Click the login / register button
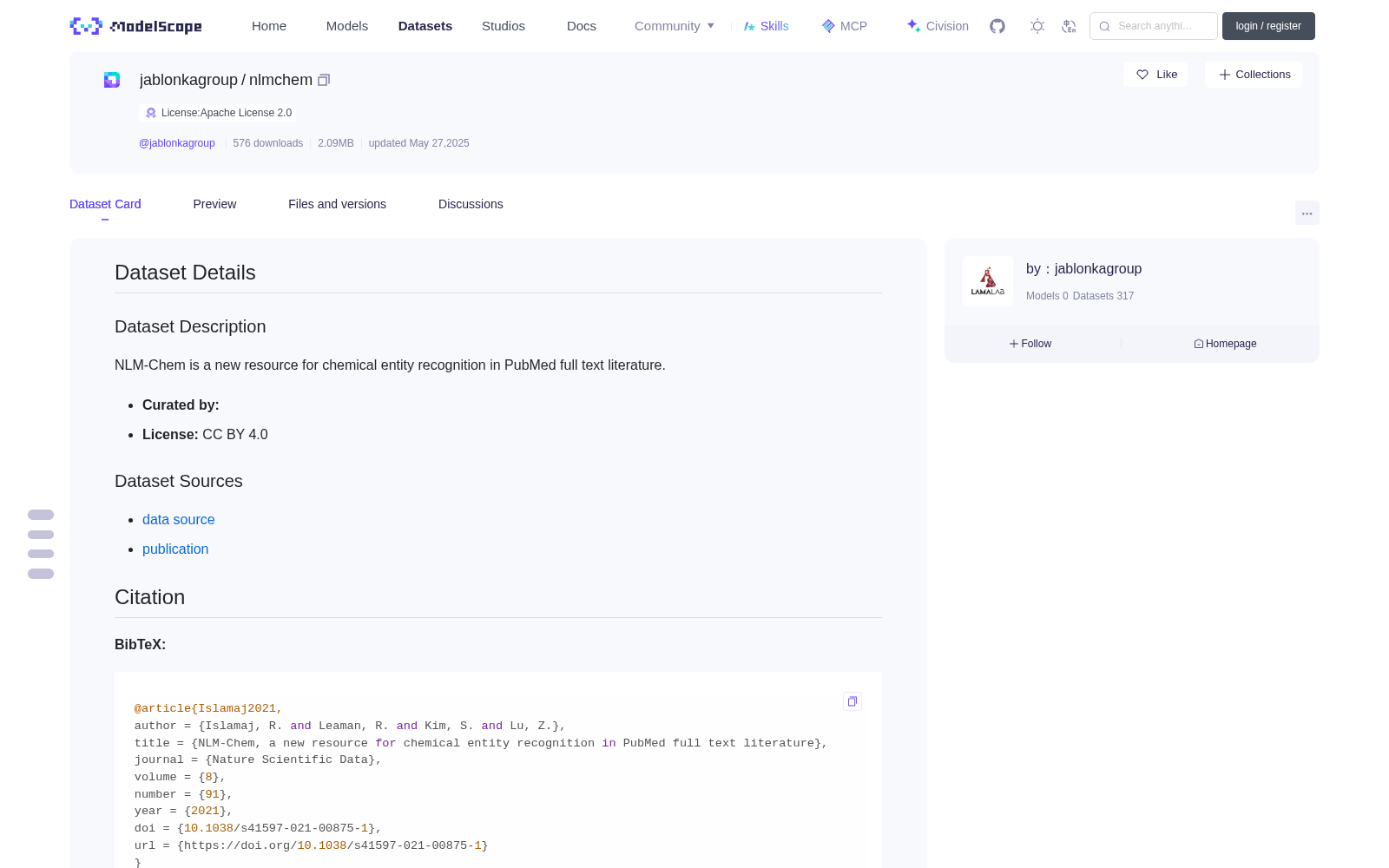Image resolution: width=1389 pixels, height=868 pixels. point(1268,26)
